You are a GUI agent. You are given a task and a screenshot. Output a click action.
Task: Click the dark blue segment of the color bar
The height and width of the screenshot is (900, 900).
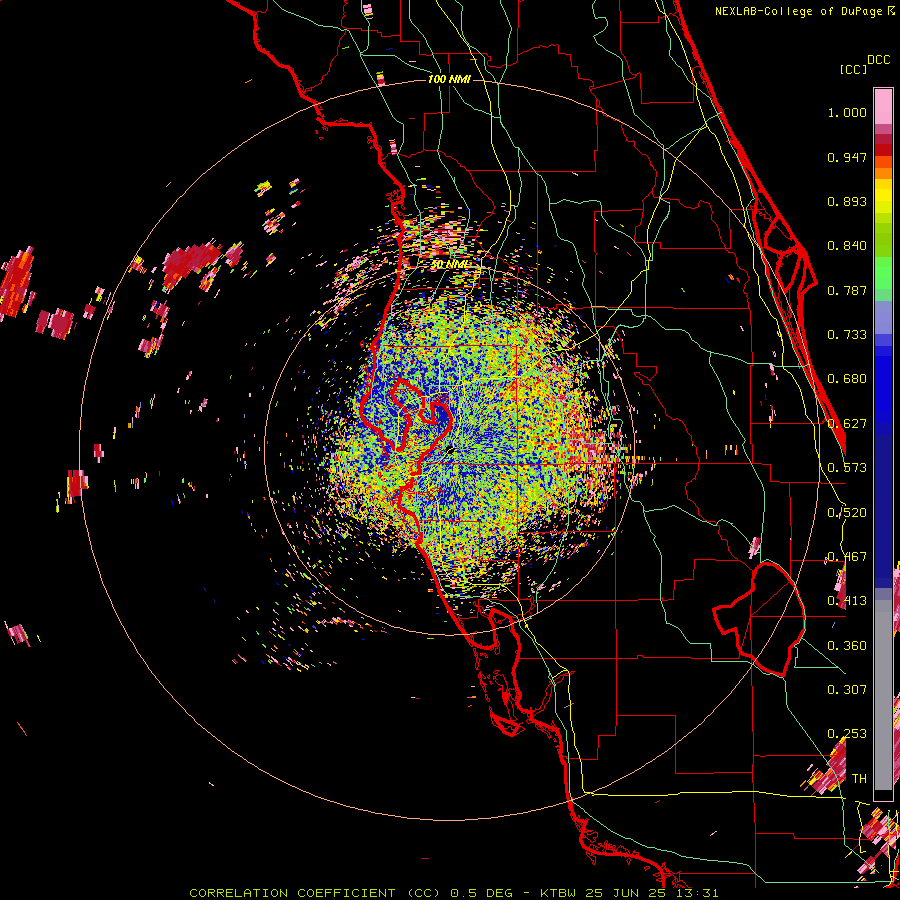click(x=883, y=511)
